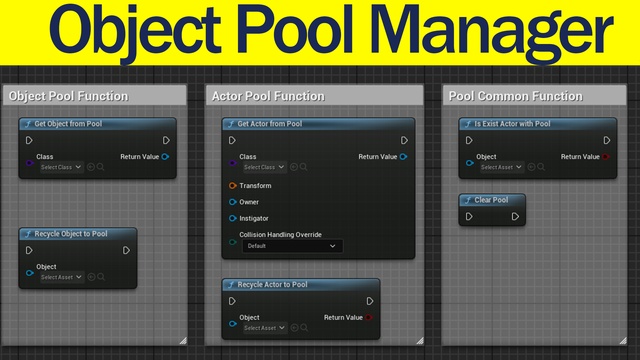Click the orange Transform pin on Get Actor from Pool
Image resolution: width=640 pixels, height=360 pixels.
233,186
